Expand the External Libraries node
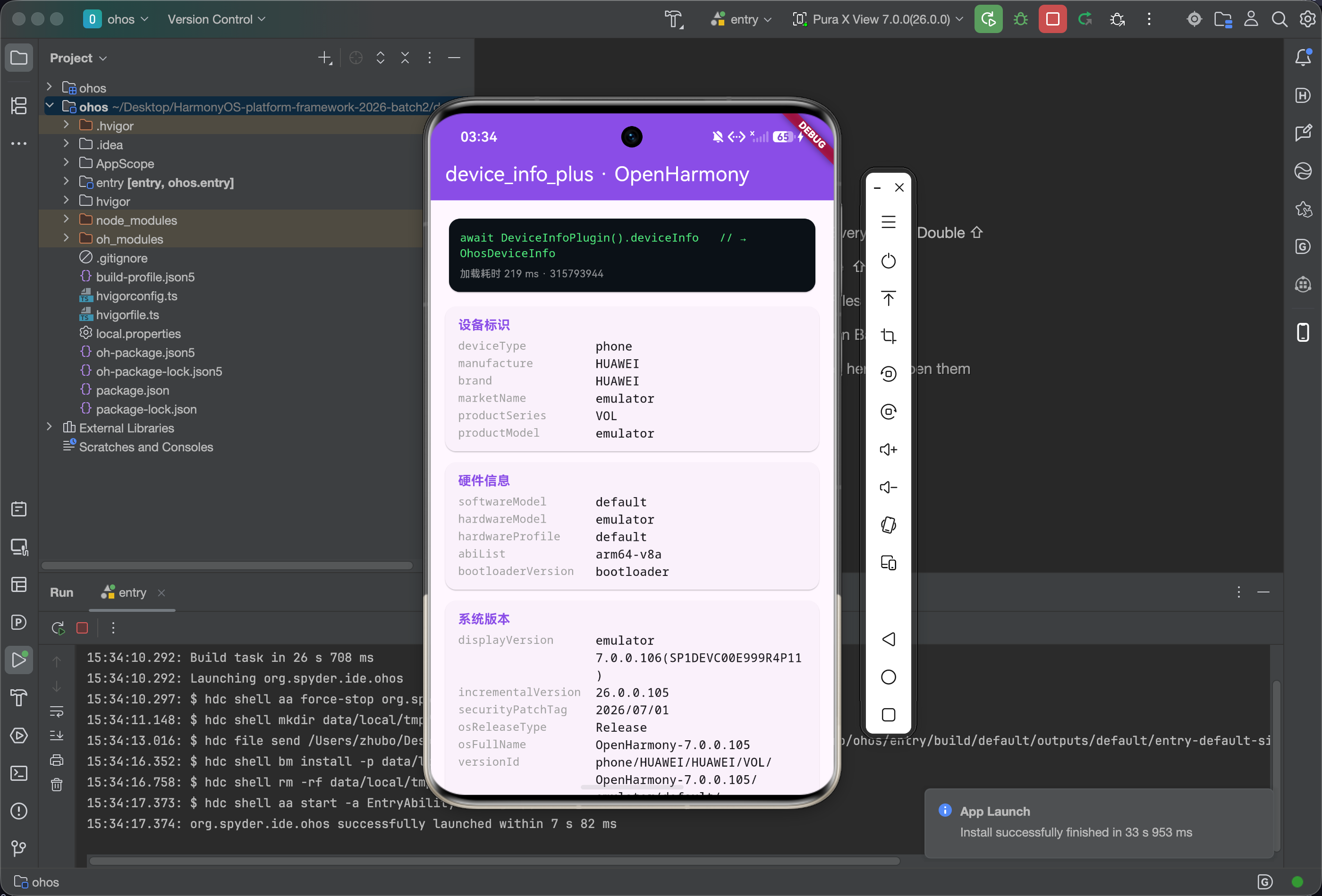The height and width of the screenshot is (896, 1322). [50, 427]
